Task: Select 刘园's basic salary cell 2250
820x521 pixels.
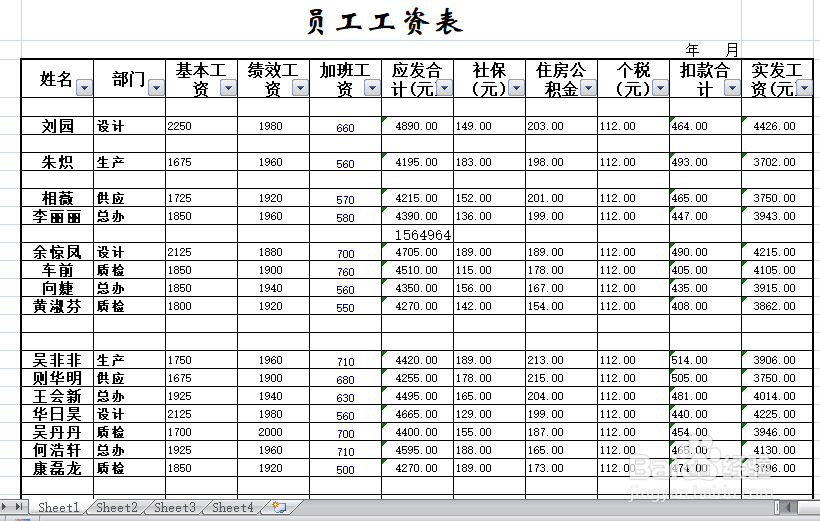Action: pos(201,126)
